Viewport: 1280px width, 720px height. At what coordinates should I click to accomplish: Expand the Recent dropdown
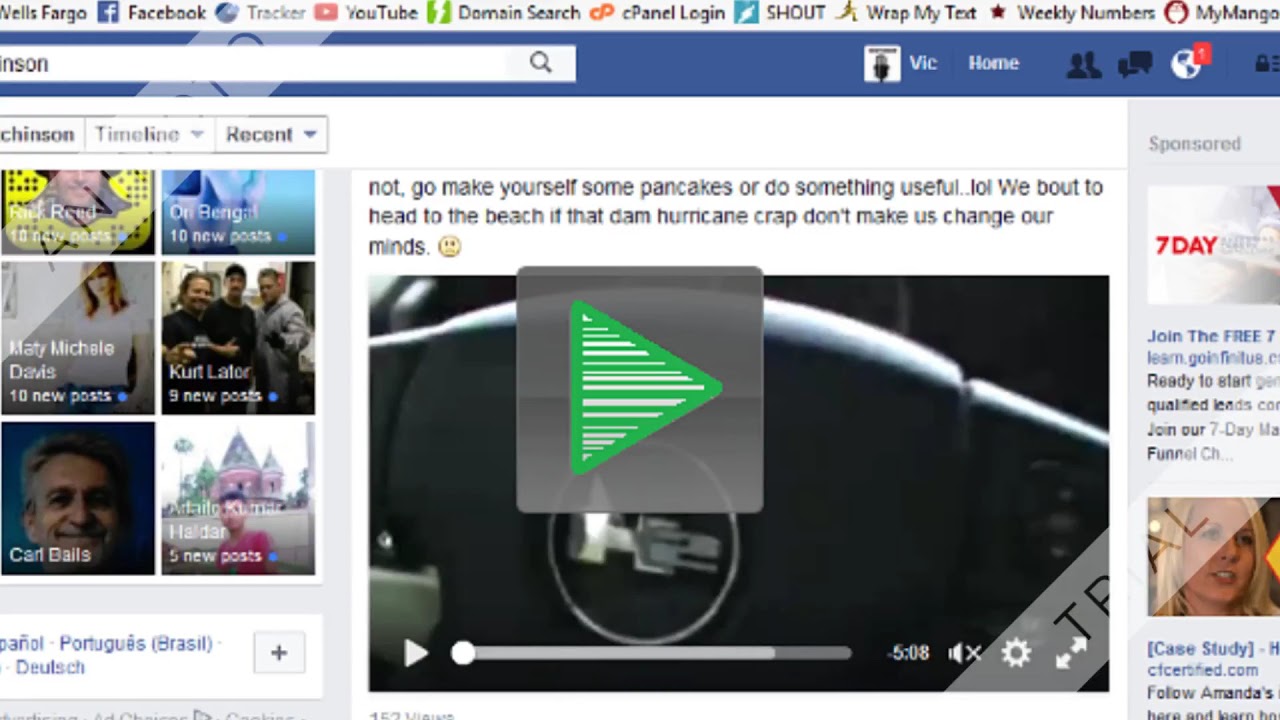click(x=271, y=134)
